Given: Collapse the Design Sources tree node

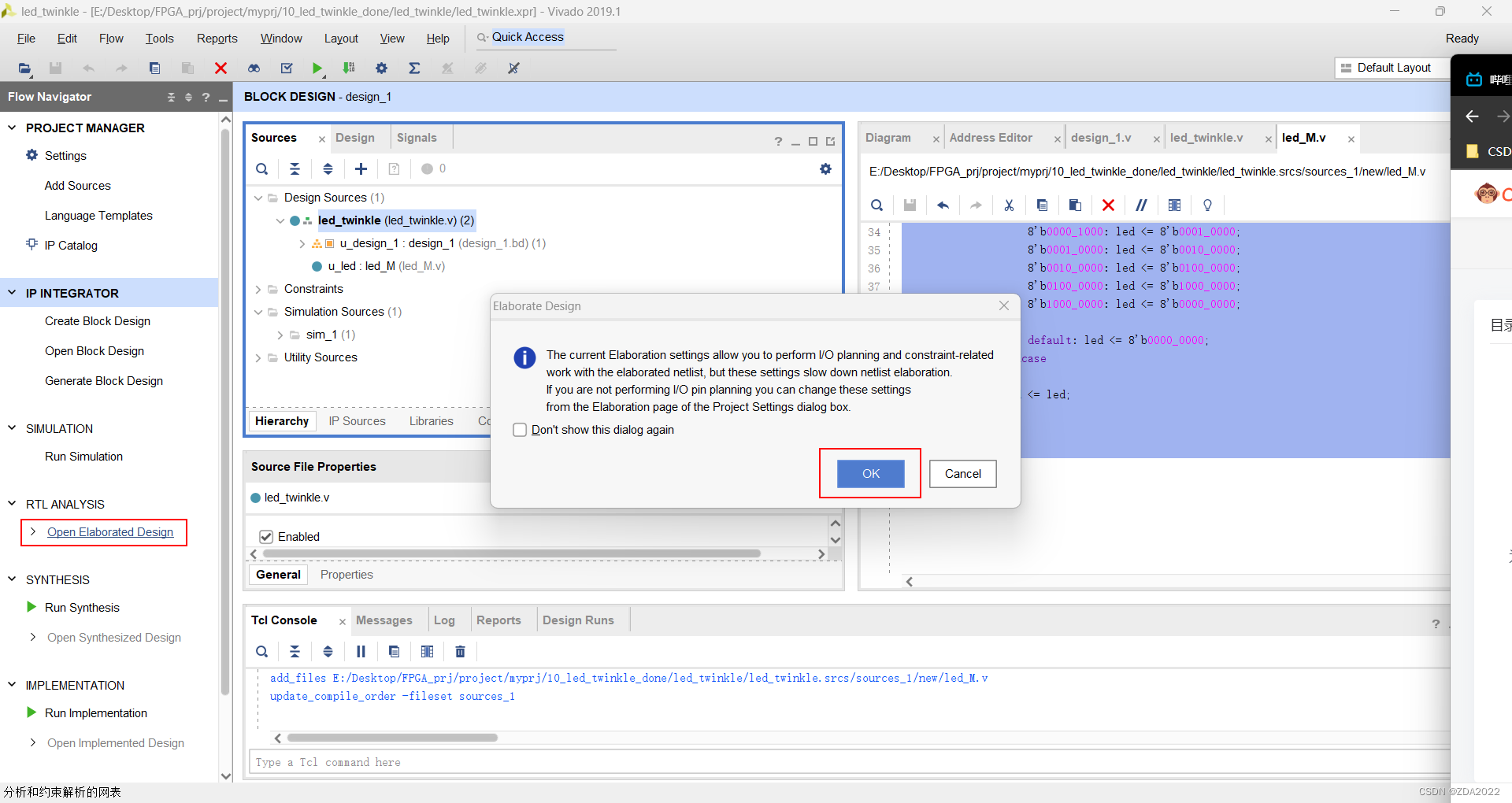Looking at the screenshot, I should pyautogui.click(x=258, y=198).
